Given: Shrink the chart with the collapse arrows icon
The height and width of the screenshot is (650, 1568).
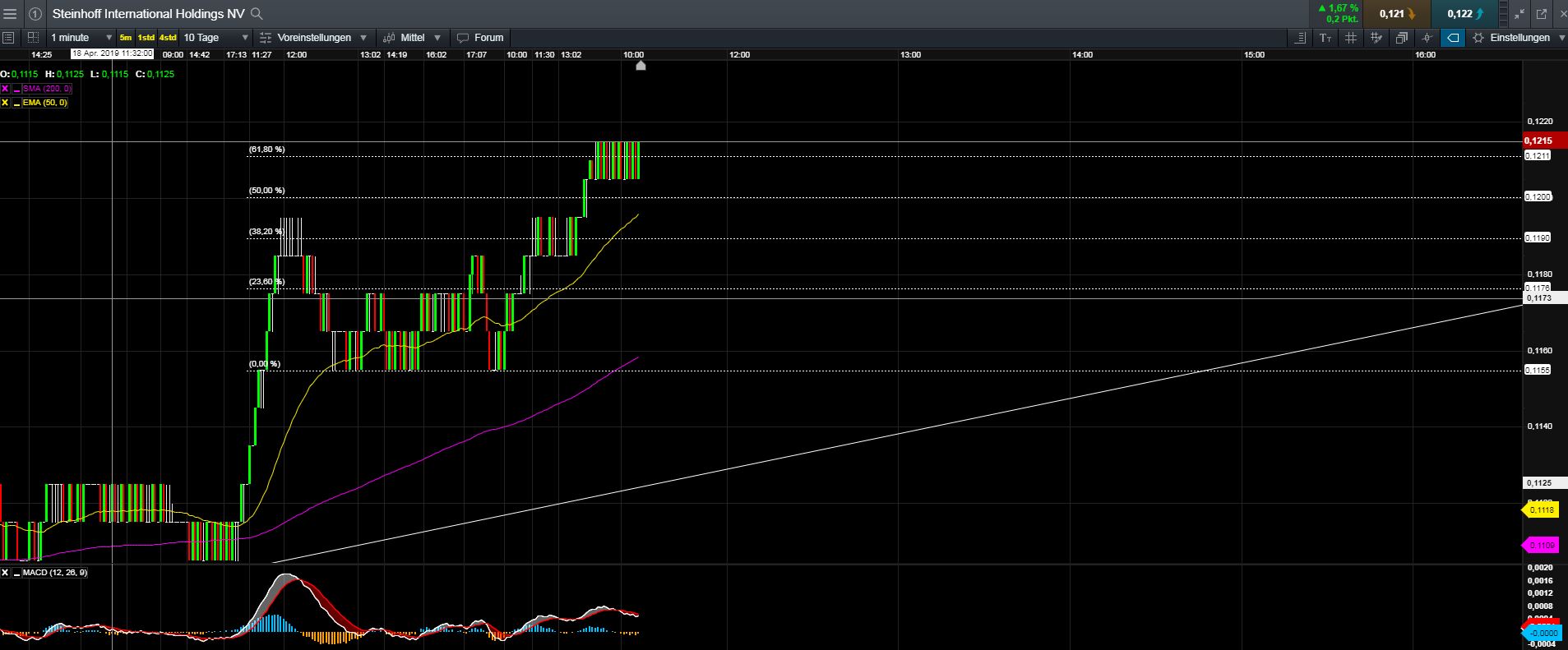Looking at the screenshot, I should [1519, 14].
